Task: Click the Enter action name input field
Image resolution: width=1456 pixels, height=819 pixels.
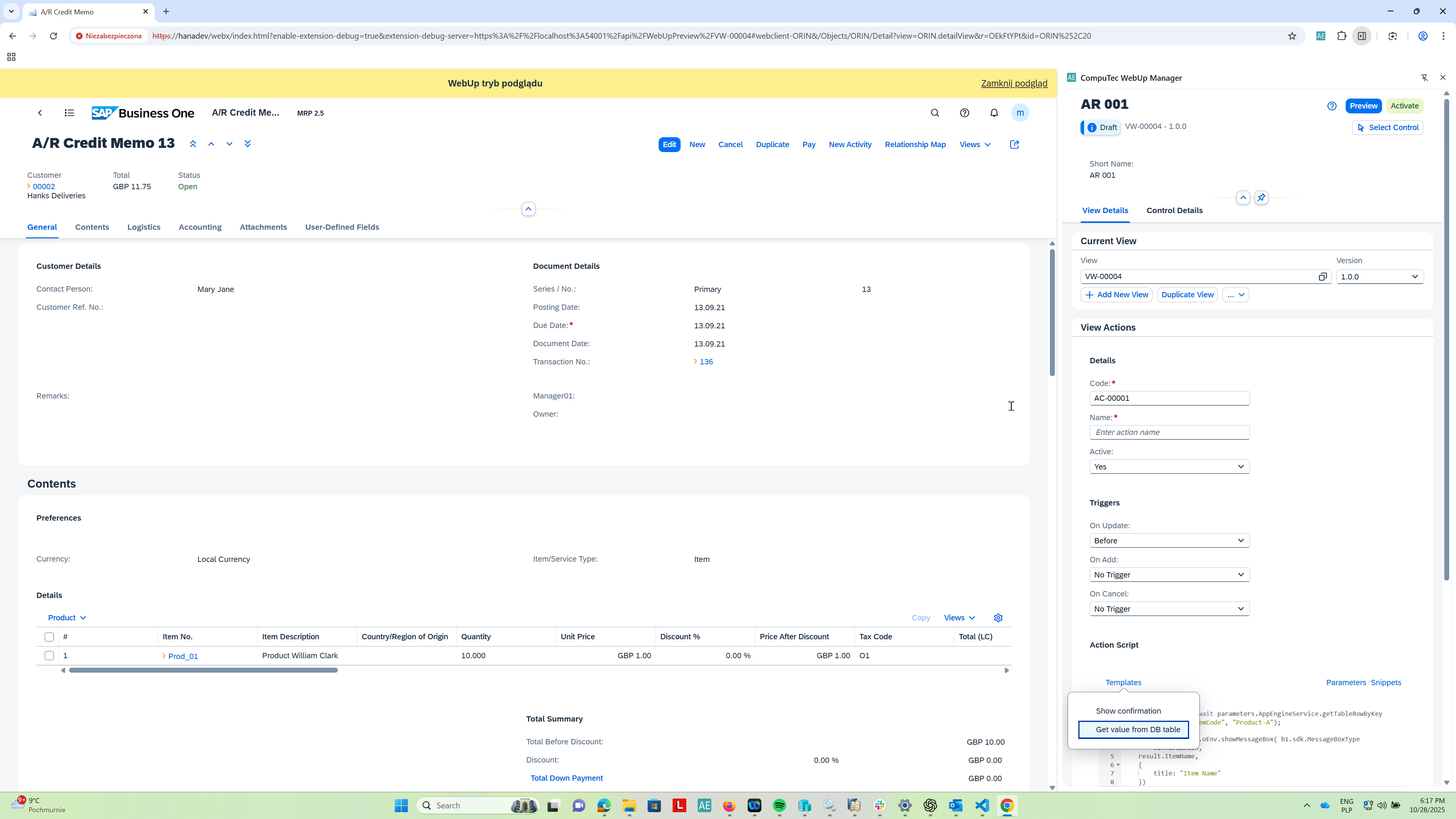Action: 1169,432
